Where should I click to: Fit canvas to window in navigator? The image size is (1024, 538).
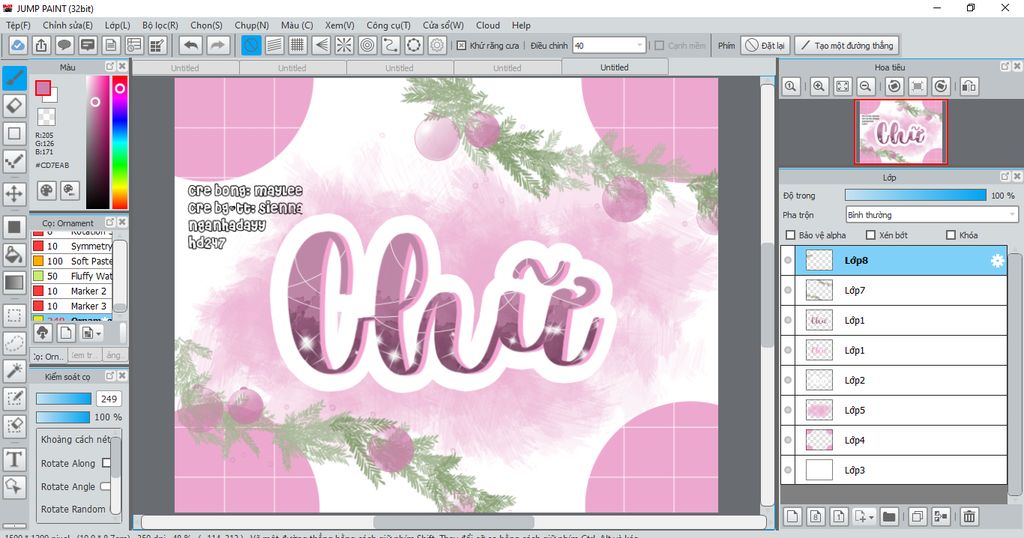[x=842, y=86]
